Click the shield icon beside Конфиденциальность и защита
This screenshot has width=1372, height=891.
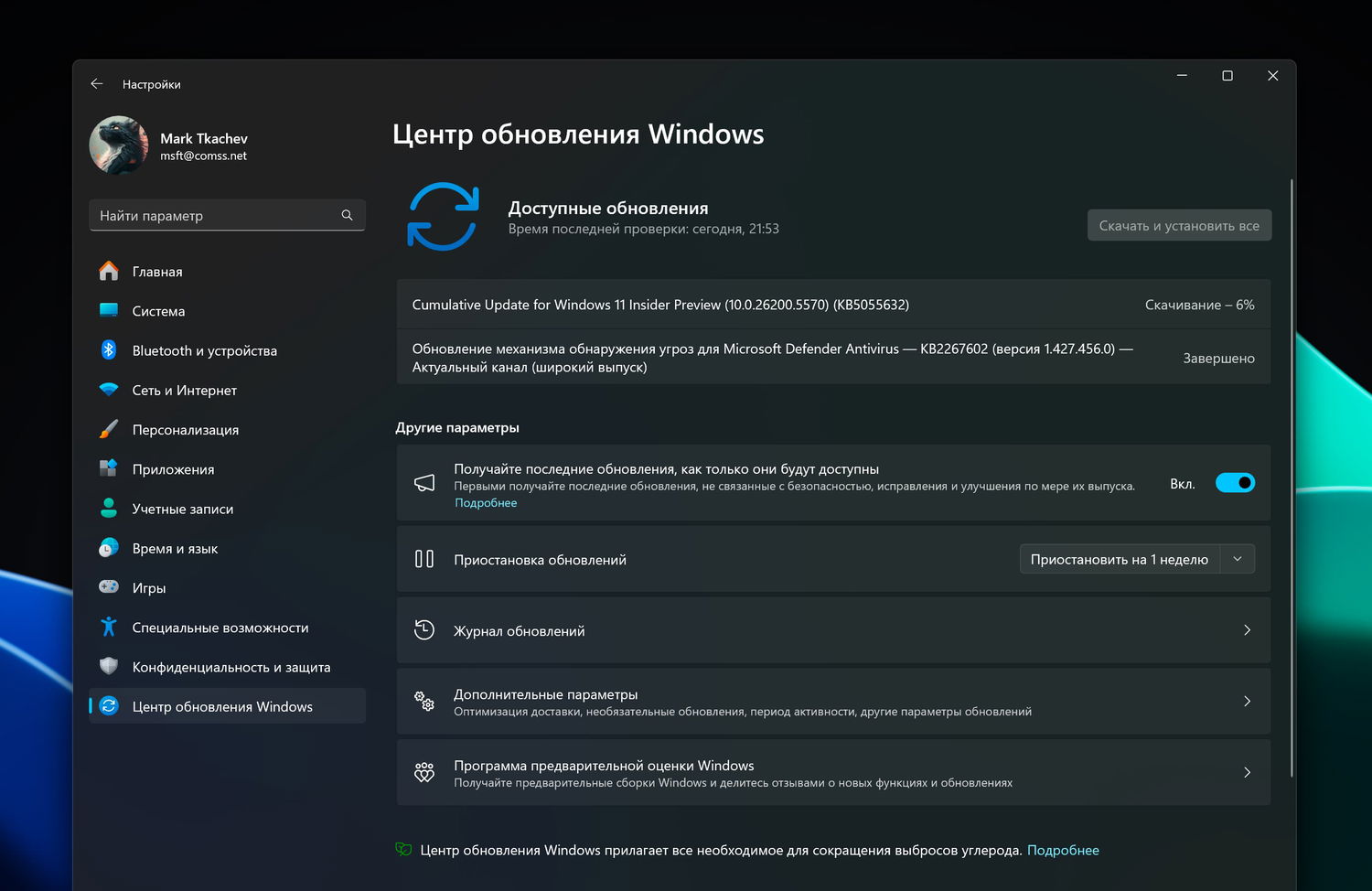[109, 666]
